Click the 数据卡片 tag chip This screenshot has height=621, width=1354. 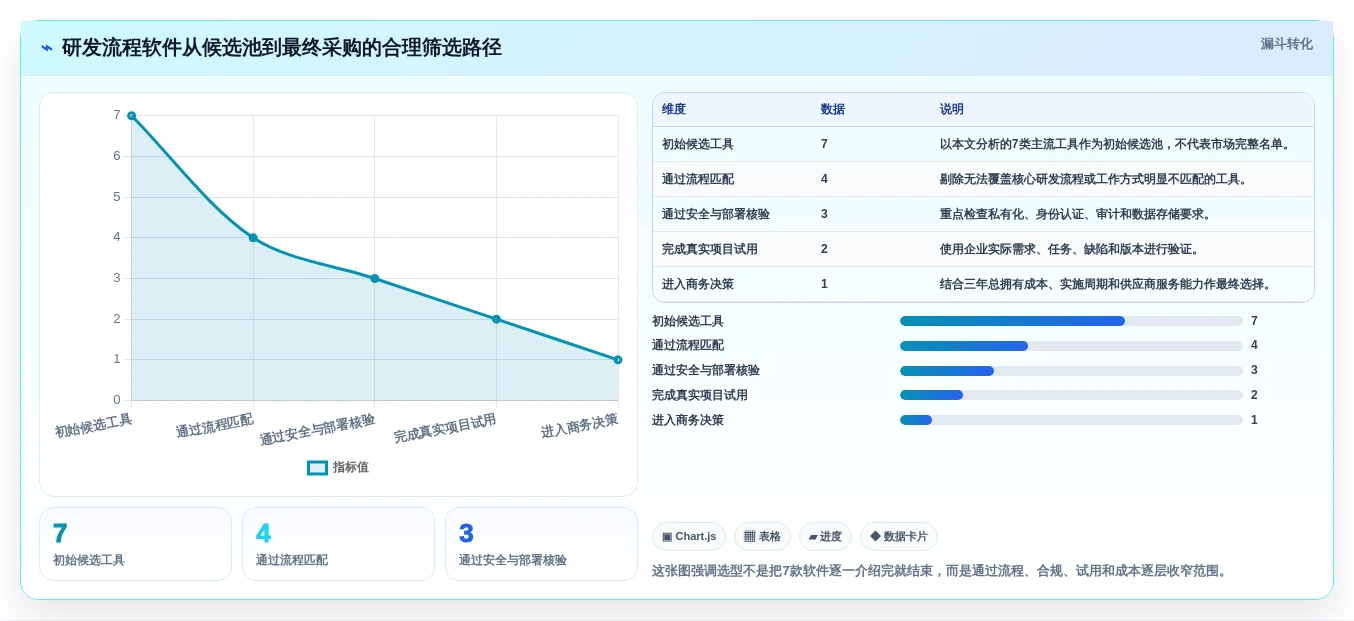899,537
